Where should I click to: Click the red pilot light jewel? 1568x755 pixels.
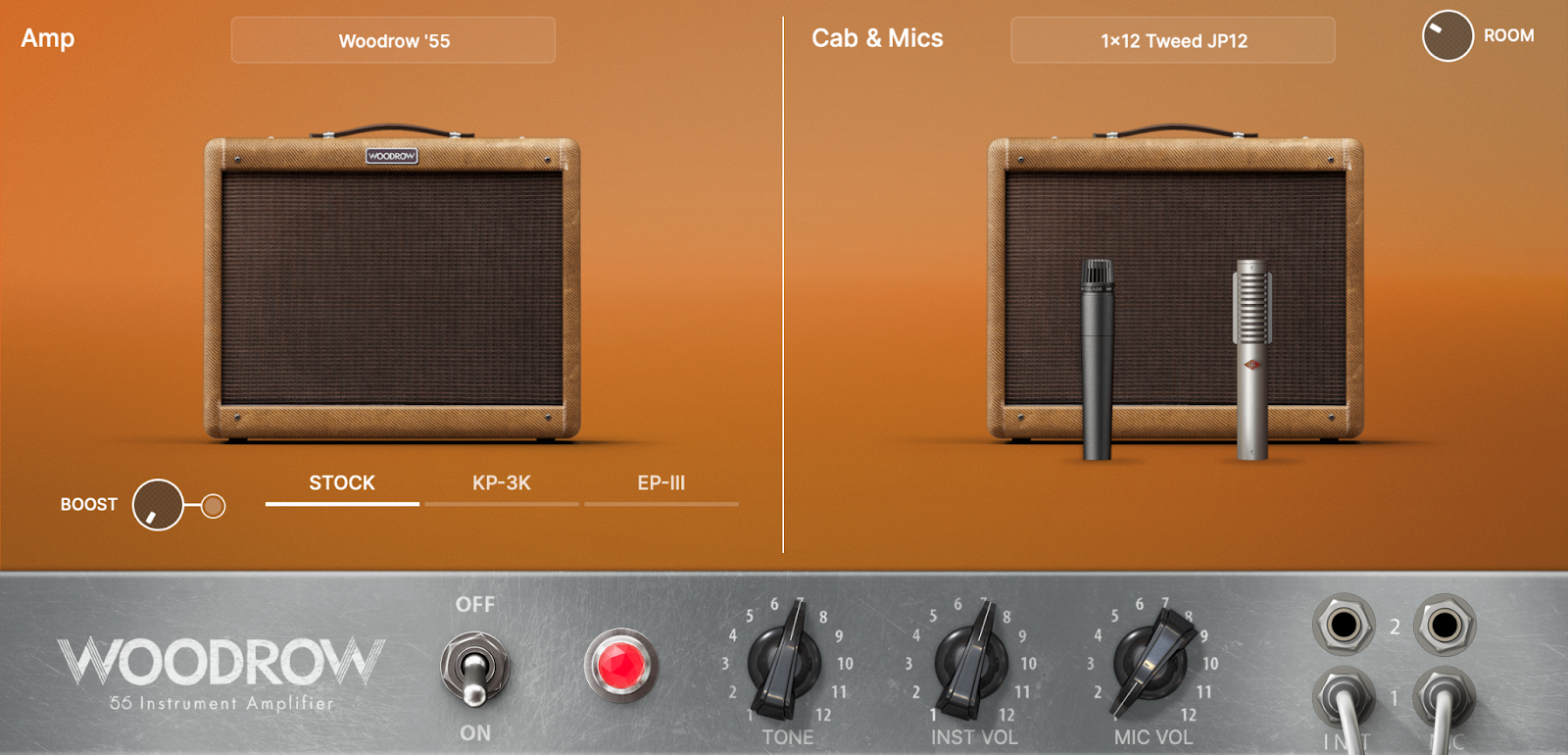point(620,666)
